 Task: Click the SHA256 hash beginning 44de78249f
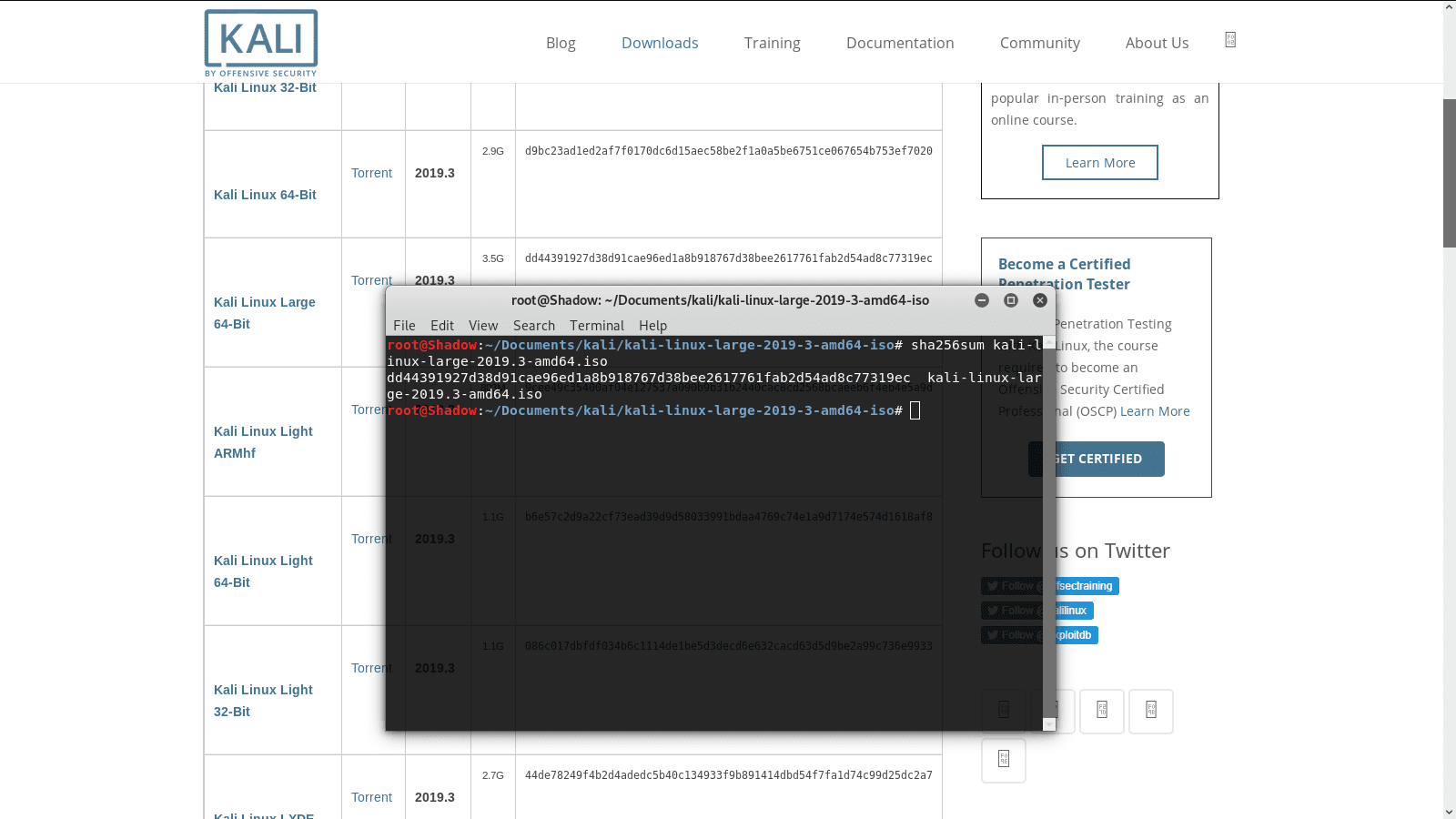pos(729,775)
